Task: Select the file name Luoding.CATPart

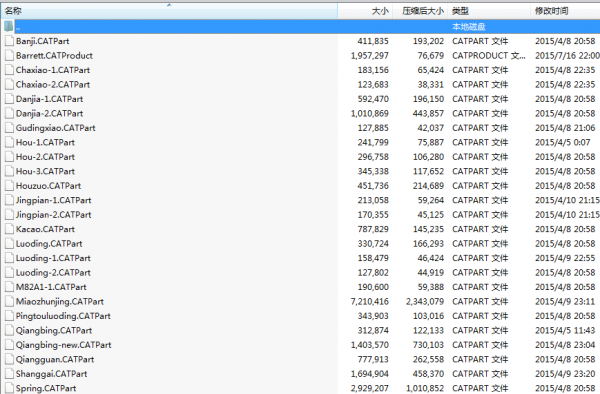Action: point(49,244)
